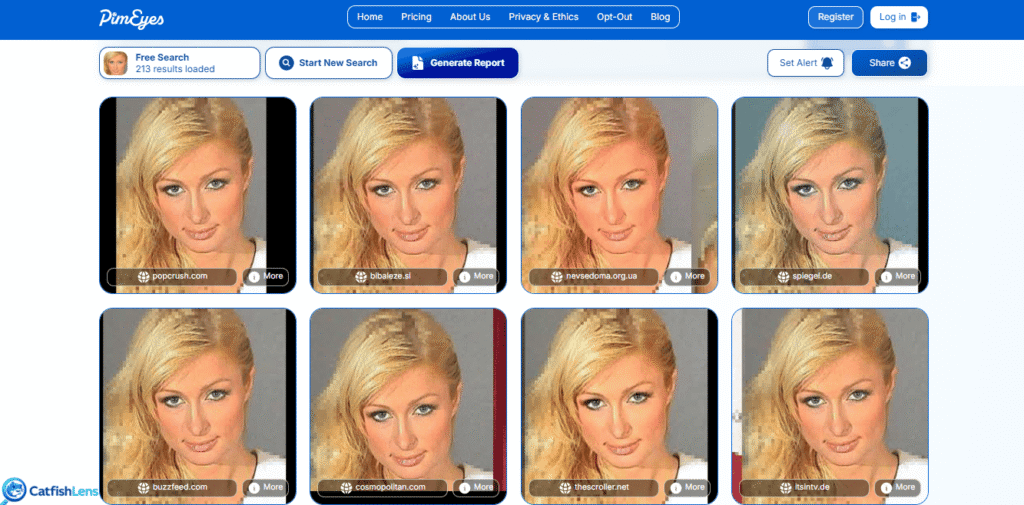Click the searched face thumbnail in Free Search
The height and width of the screenshot is (505, 1024).
(116, 63)
